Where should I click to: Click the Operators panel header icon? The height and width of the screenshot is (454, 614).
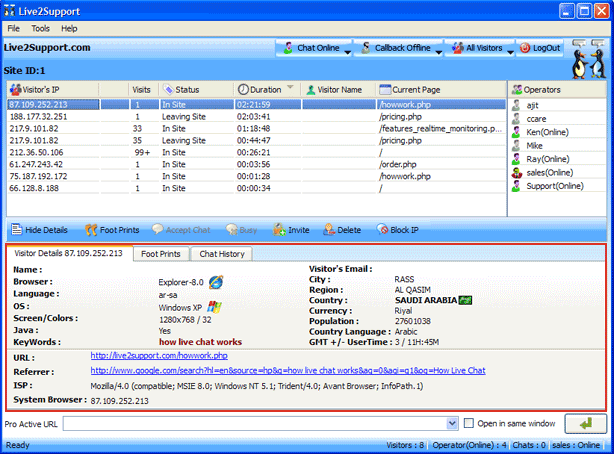pos(517,90)
